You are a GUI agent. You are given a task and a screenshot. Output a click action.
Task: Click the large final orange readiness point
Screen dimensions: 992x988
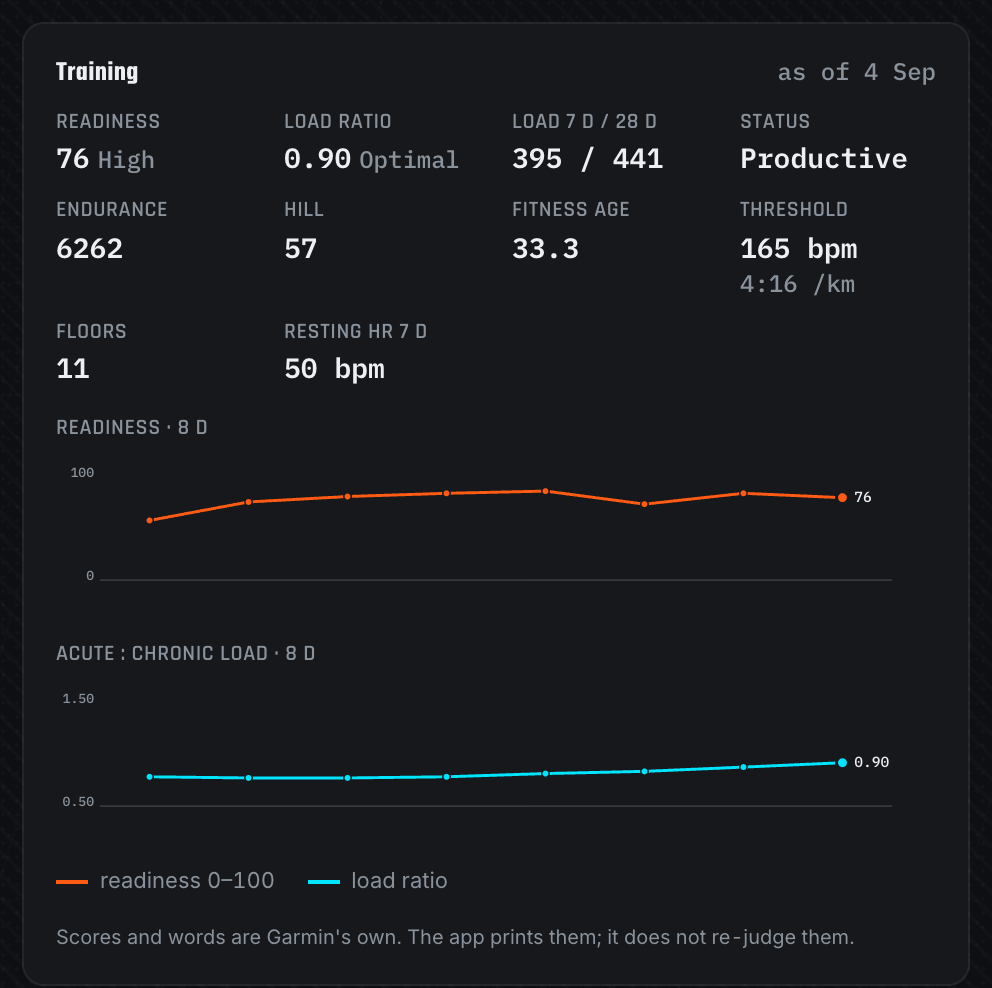(842, 498)
